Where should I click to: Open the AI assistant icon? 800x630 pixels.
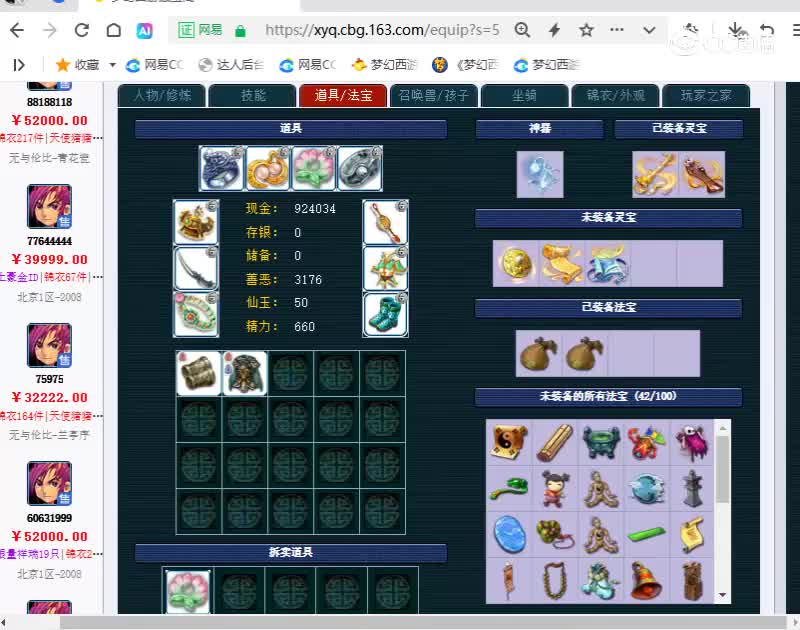point(144,31)
